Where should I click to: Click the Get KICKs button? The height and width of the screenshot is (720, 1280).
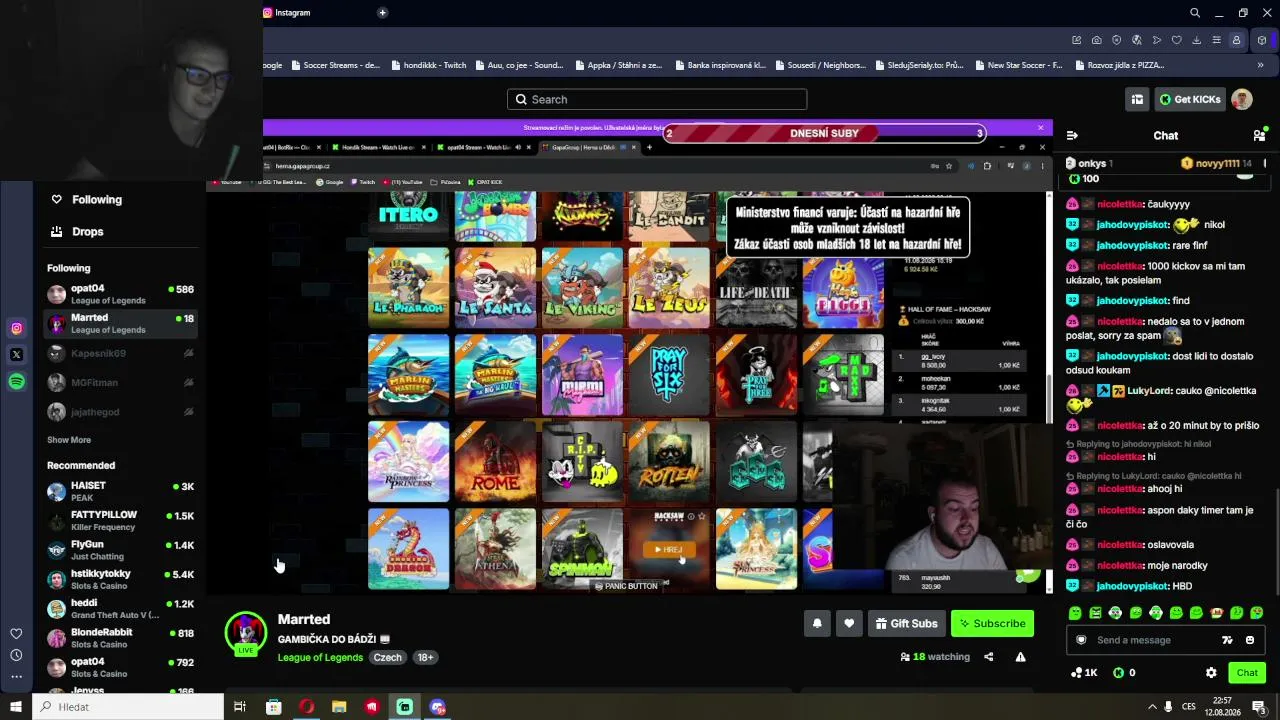point(1190,99)
